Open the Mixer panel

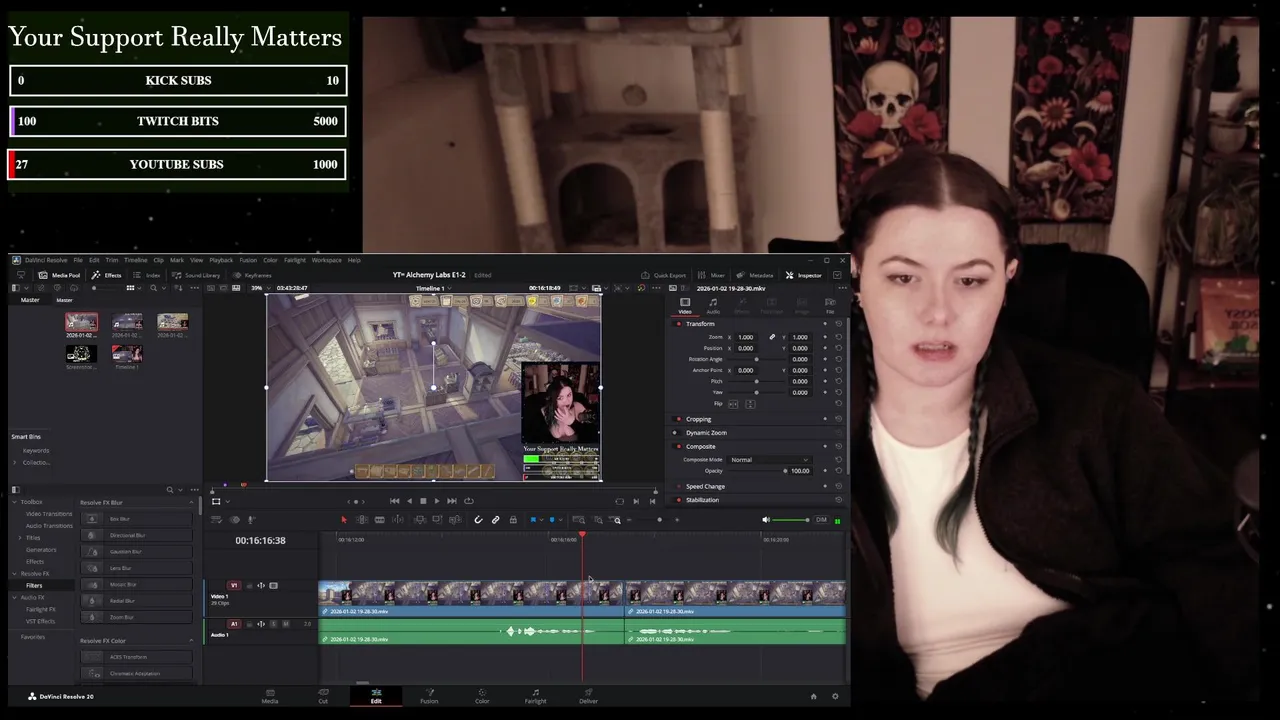711,275
